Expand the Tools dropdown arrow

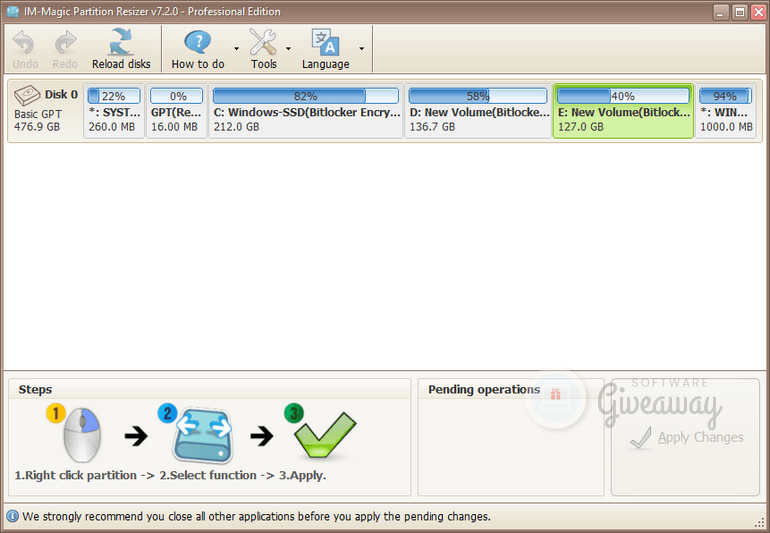[288, 48]
